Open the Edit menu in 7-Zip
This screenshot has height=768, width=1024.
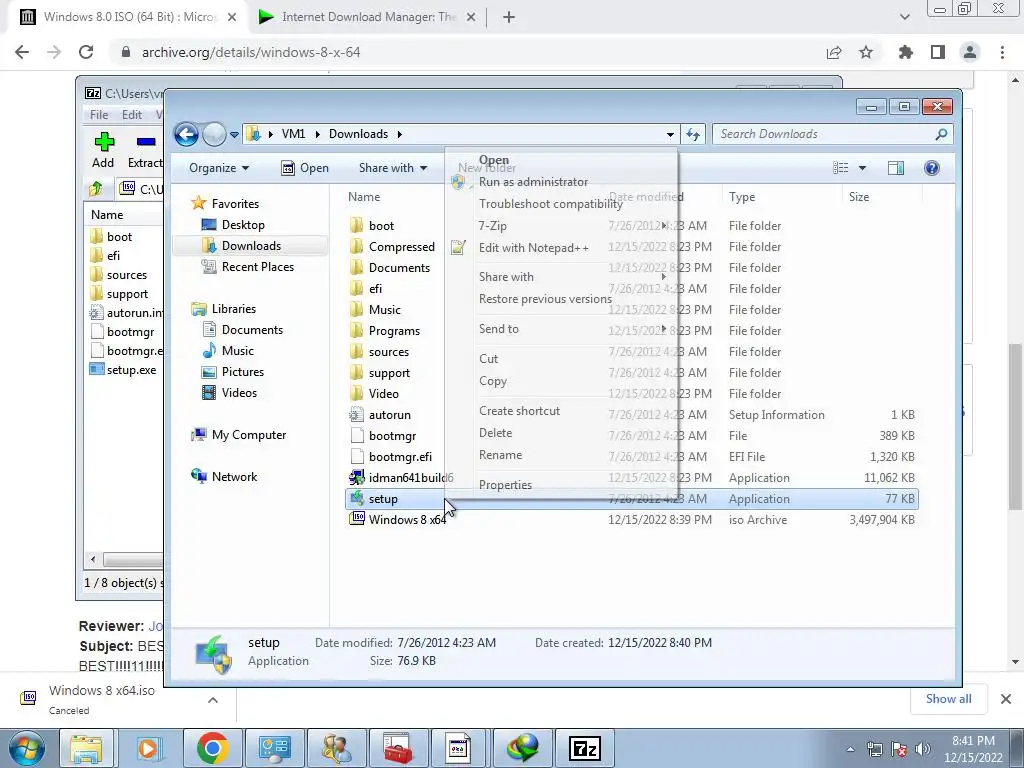click(x=132, y=115)
